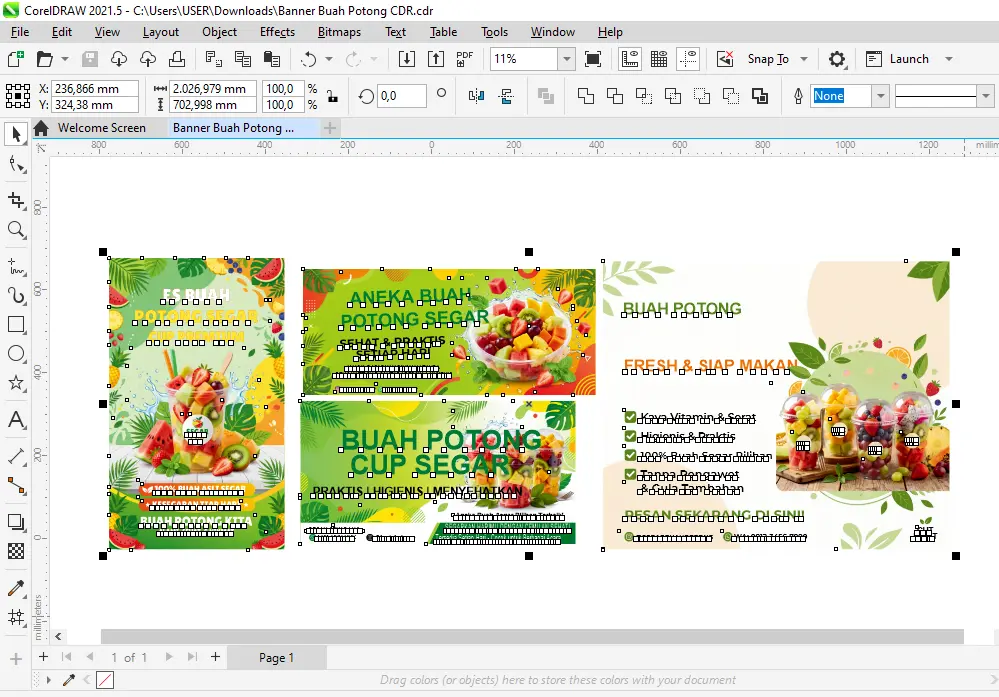Expand the Undo history dropdown
This screenshot has width=999, height=697.
(329, 59)
